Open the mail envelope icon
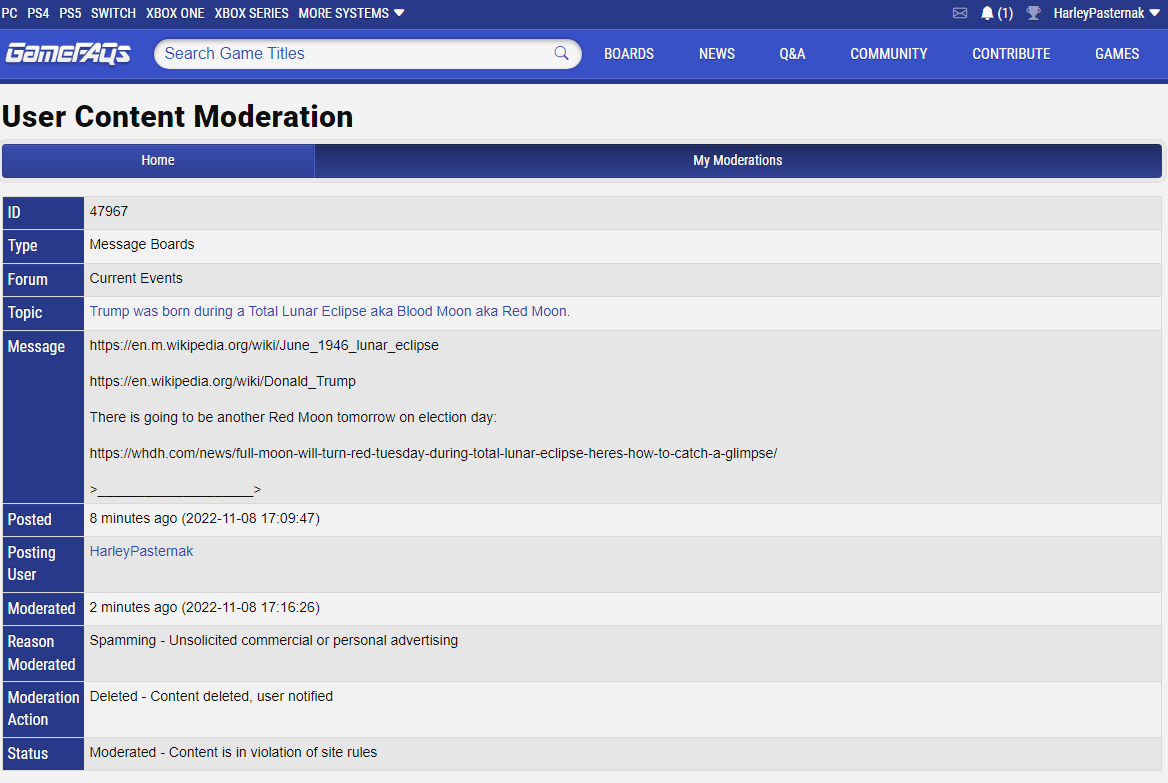The image size is (1168, 783). [x=960, y=13]
